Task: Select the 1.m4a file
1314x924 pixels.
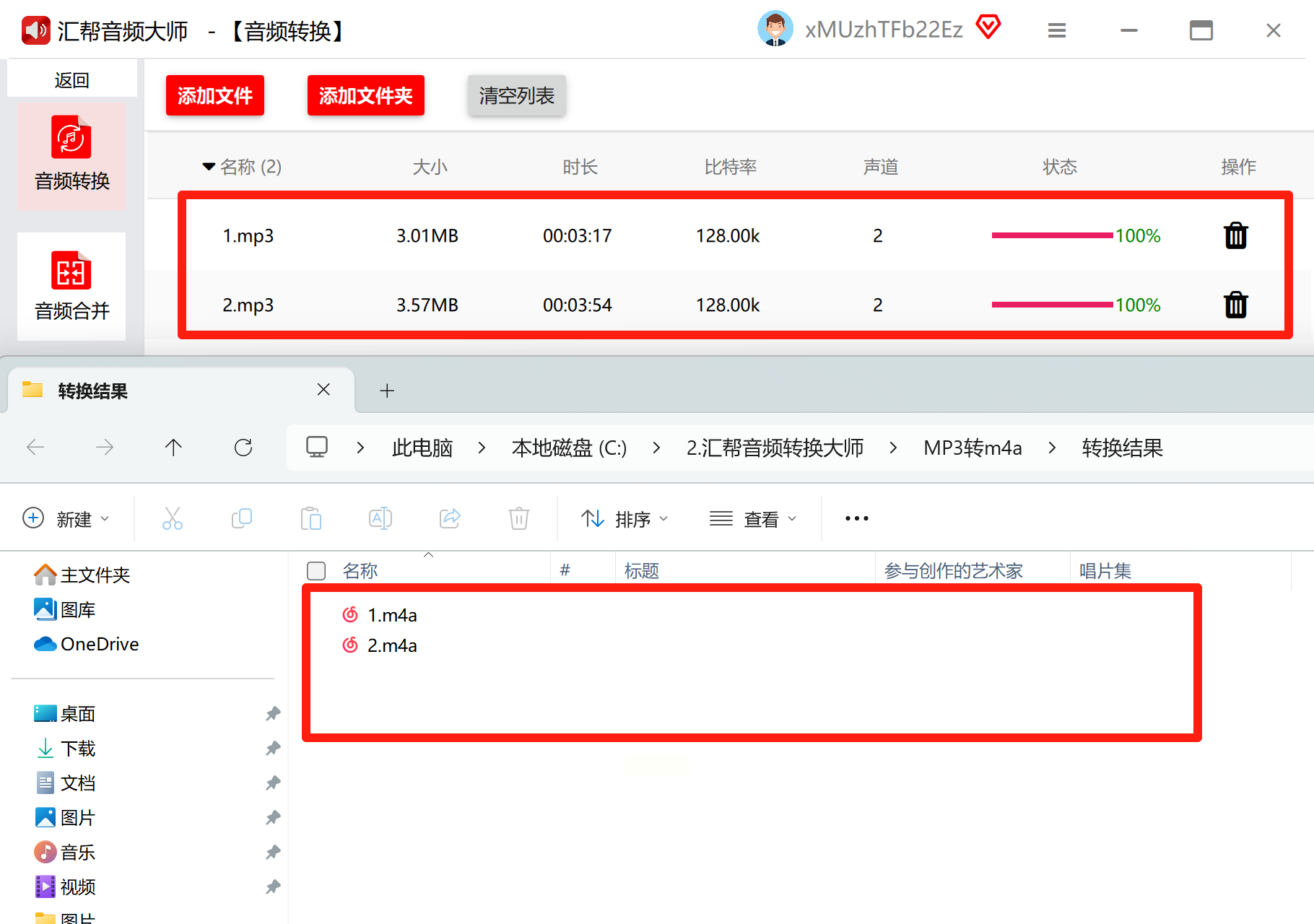Action: [380, 615]
